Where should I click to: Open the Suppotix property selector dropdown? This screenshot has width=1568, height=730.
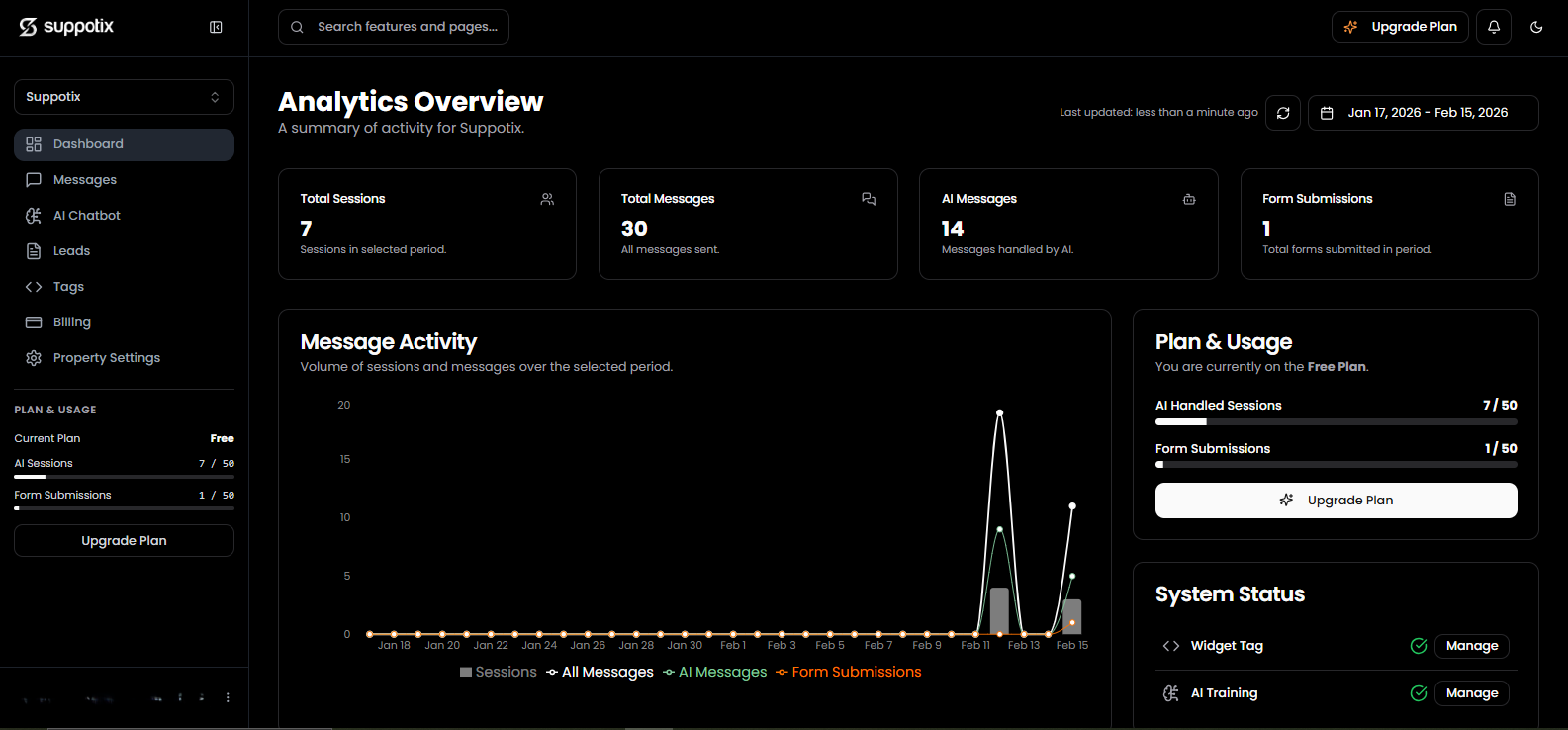(124, 97)
